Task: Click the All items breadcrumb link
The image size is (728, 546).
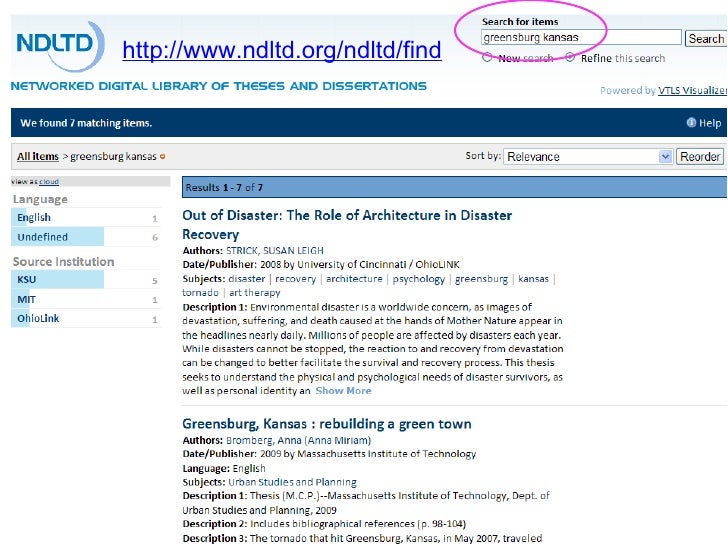Action: pos(38,156)
